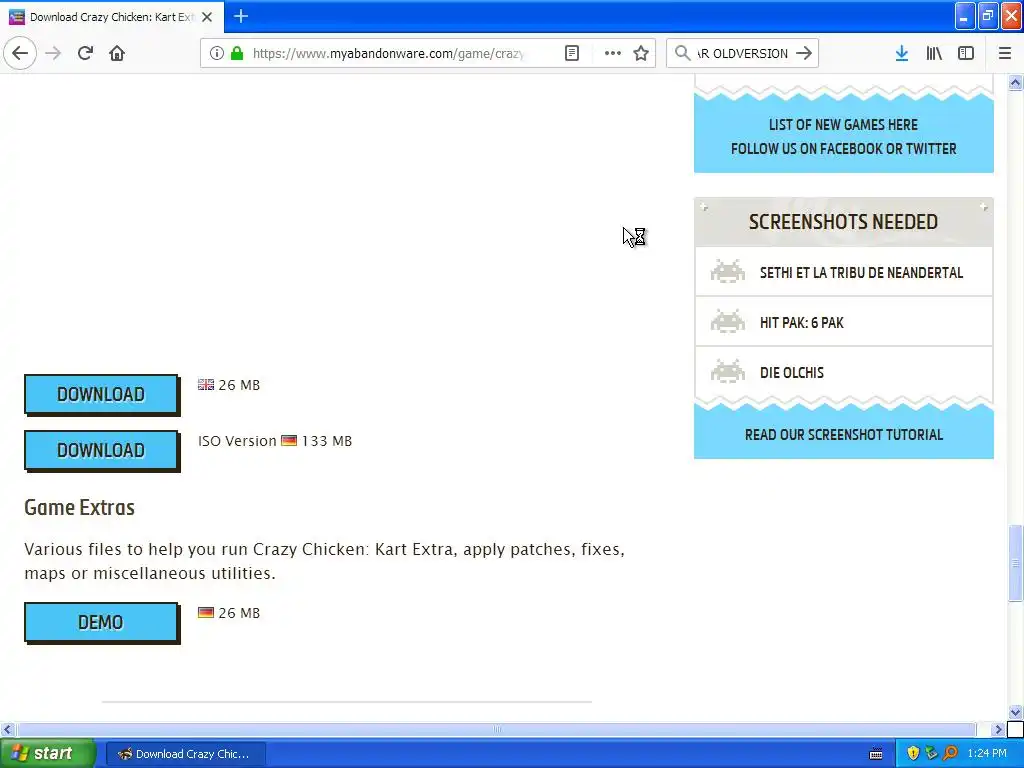Click the German flag beside 133 MB
The height and width of the screenshot is (768, 1024).
[289, 441]
